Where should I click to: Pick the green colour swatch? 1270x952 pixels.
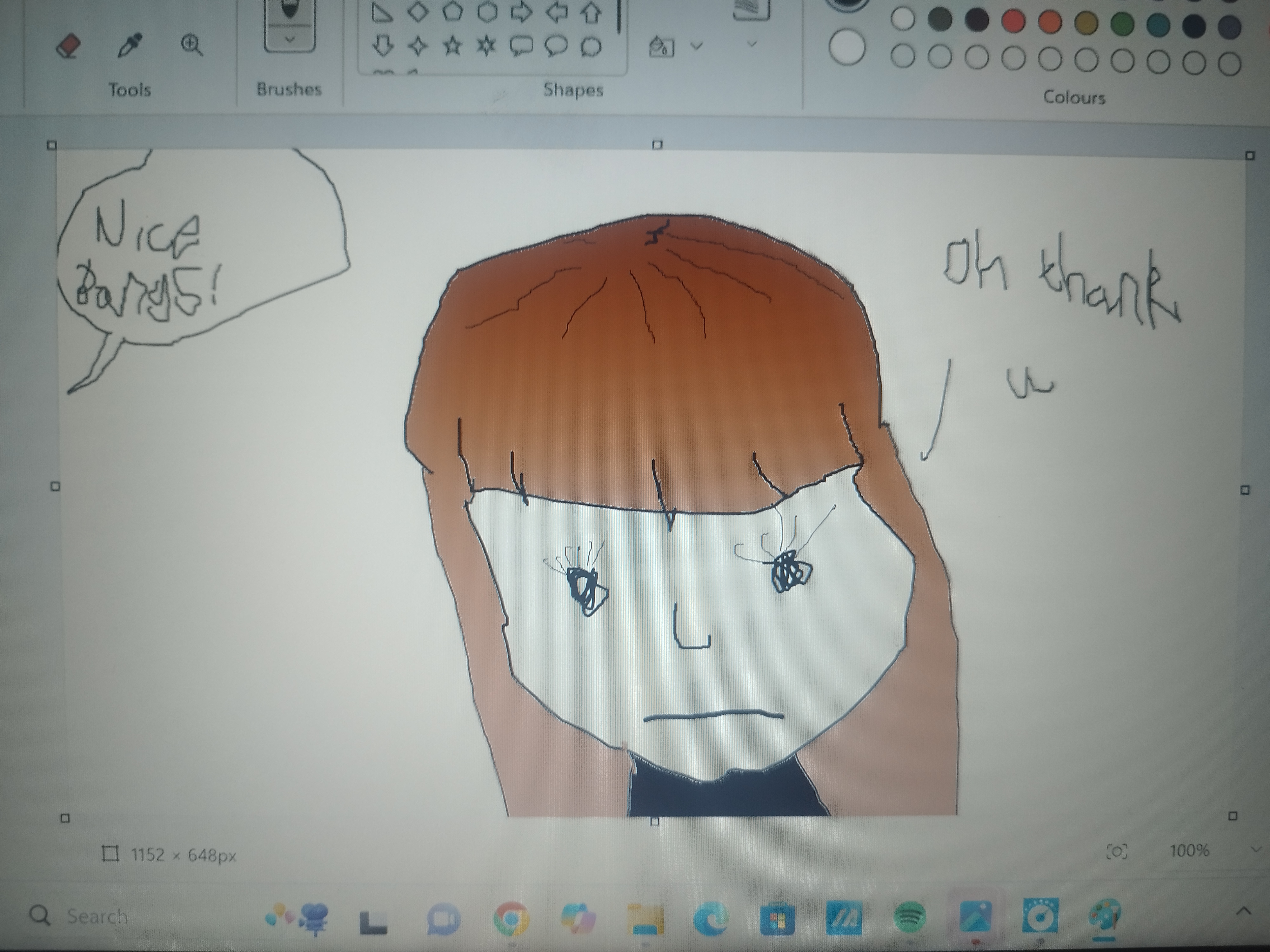coord(1122,24)
